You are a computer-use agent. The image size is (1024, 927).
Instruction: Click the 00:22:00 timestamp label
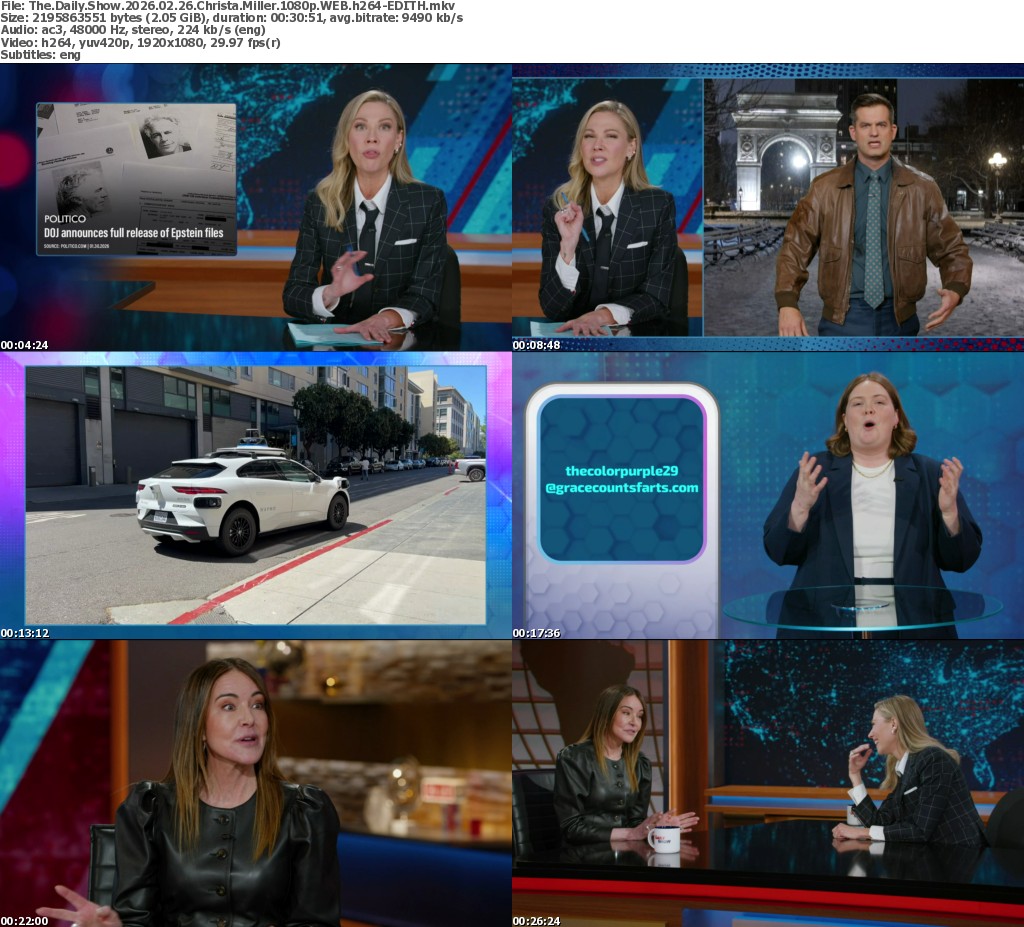tap(25, 920)
